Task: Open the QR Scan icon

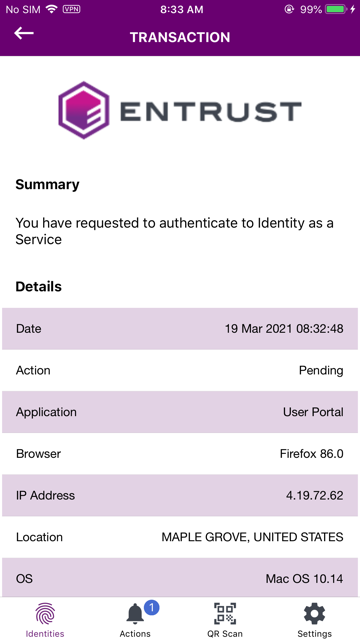Action: point(225,613)
